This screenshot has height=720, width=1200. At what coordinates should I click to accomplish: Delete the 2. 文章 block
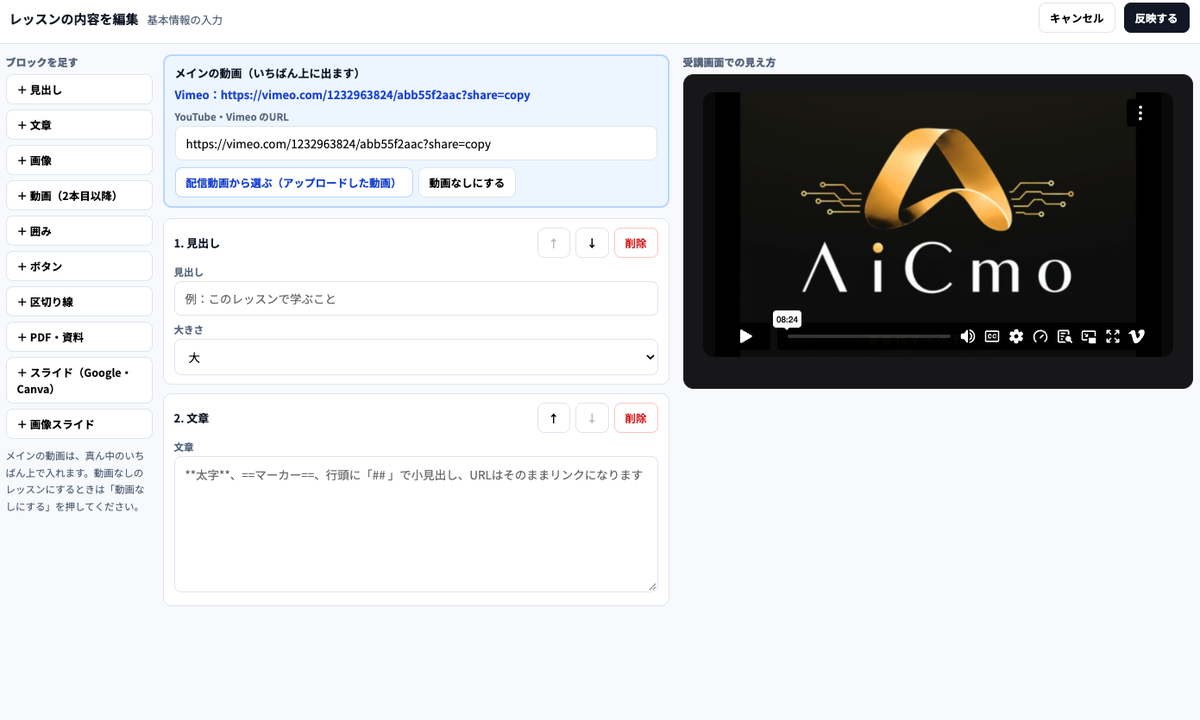tap(636, 418)
